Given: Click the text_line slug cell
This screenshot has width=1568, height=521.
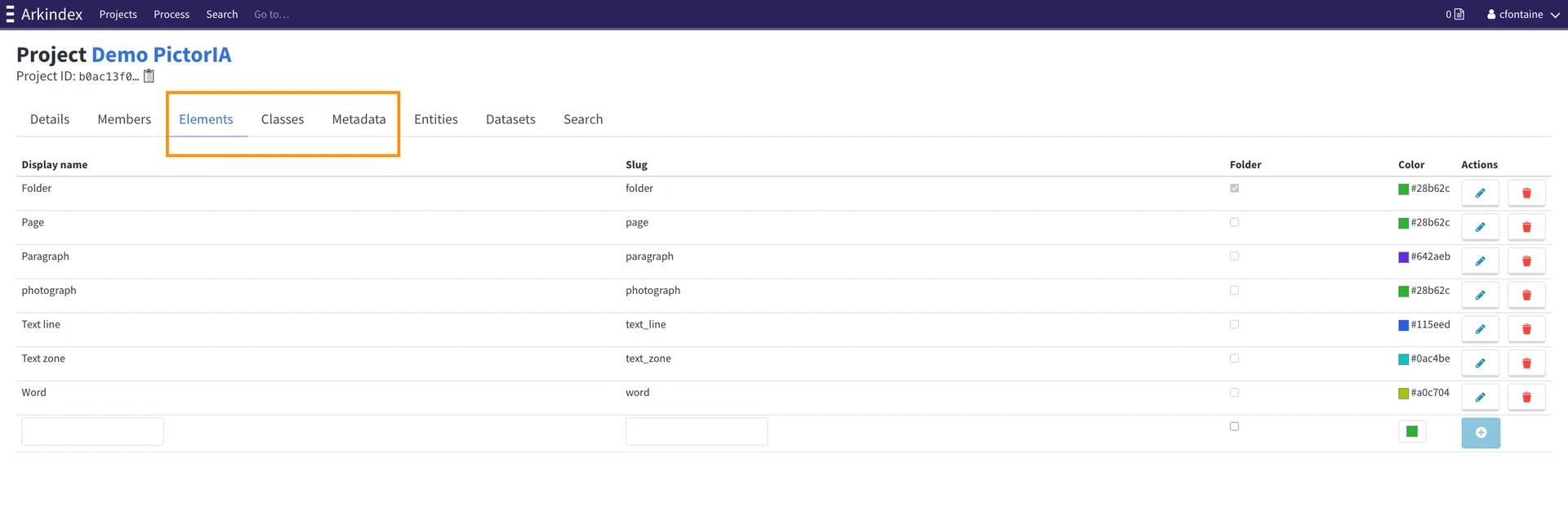Looking at the screenshot, I should pyautogui.click(x=646, y=324).
